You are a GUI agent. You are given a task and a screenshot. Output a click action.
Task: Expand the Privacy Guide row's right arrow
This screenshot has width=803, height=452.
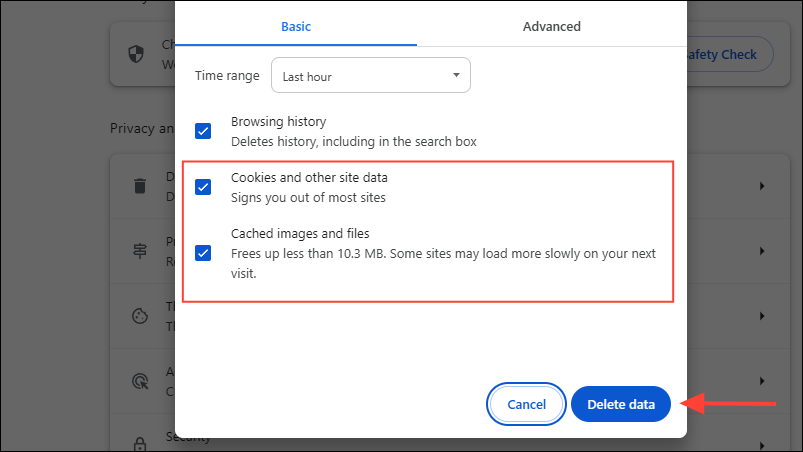point(762,251)
